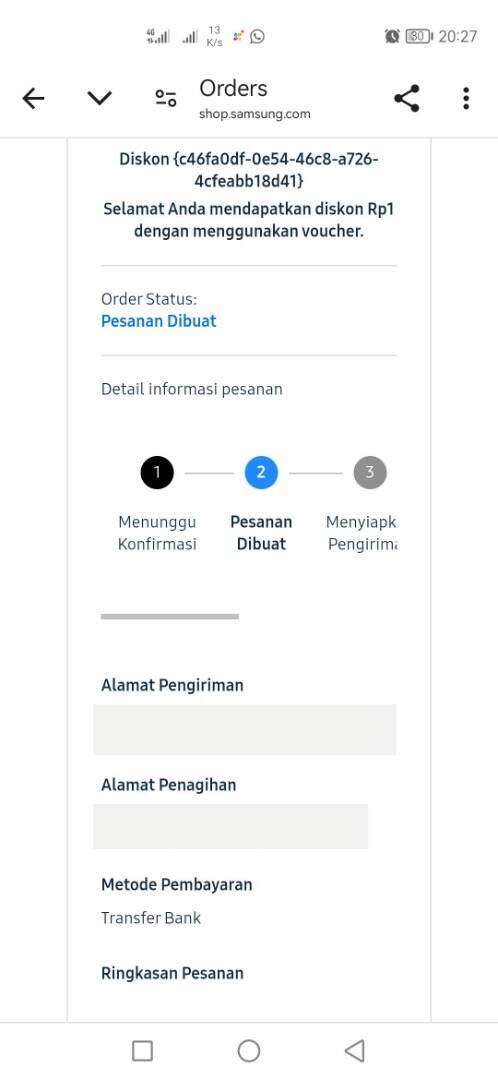
Task: Select step 1 circle Menunggu Konfirmasi
Action: [157, 472]
